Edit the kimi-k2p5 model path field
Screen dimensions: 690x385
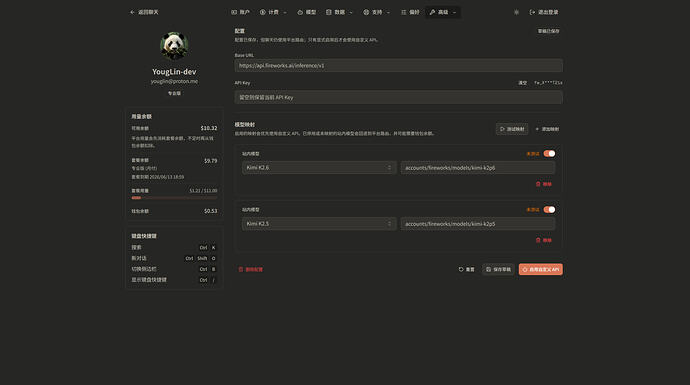click(x=477, y=224)
